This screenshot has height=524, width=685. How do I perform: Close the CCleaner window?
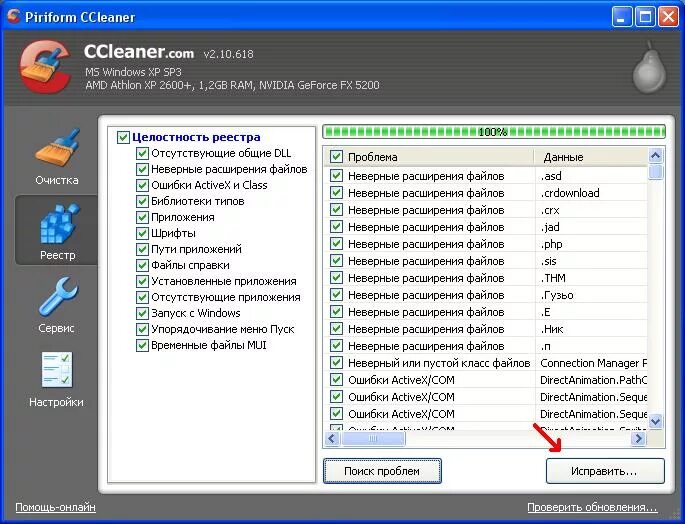pos(668,17)
